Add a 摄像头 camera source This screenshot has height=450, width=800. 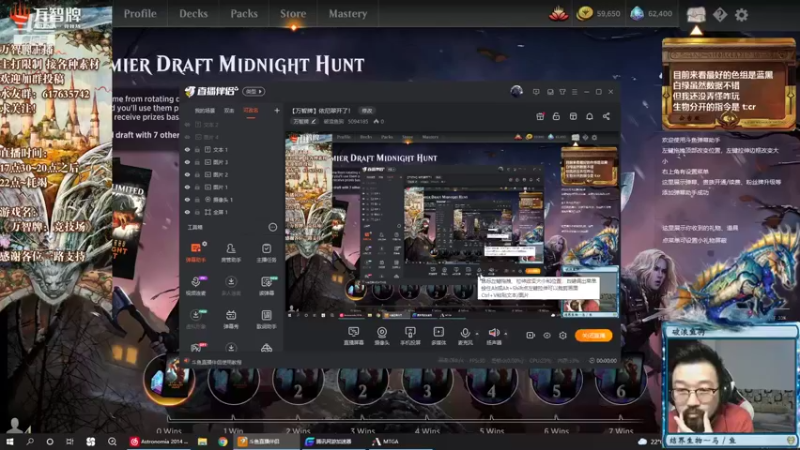click(x=382, y=336)
